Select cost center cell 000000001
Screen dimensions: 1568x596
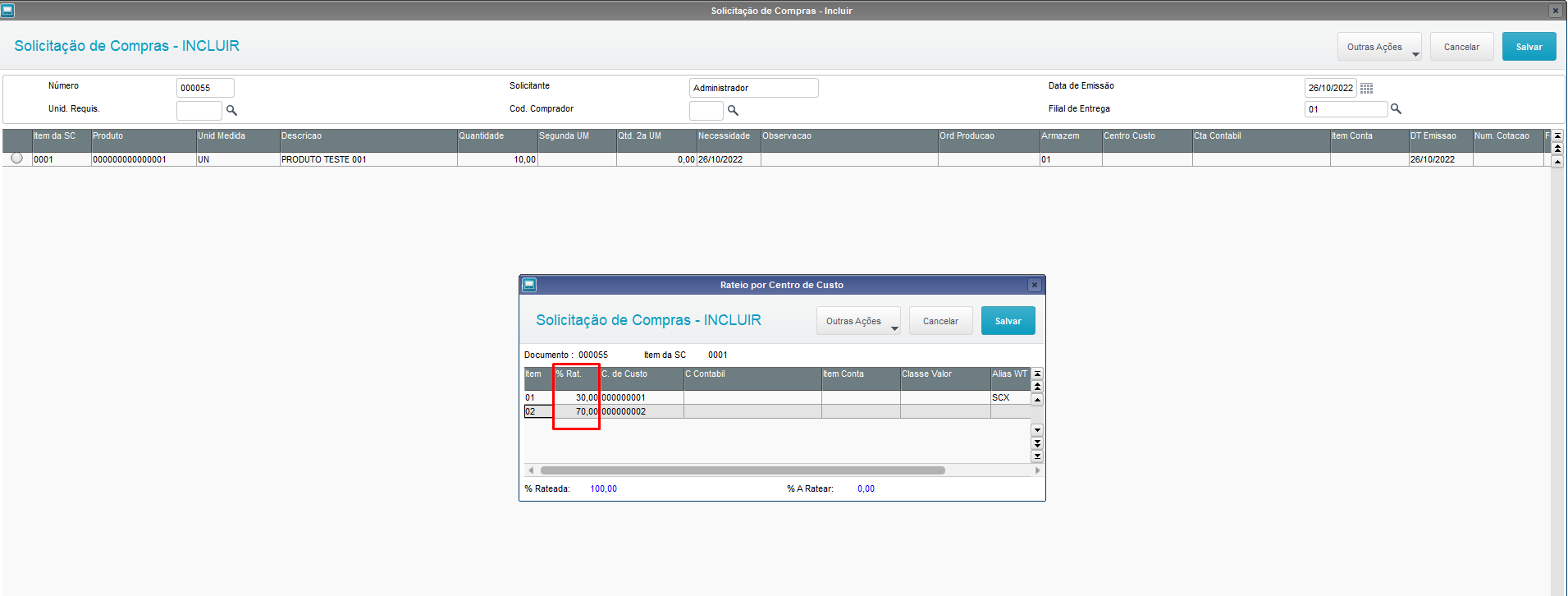(x=642, y=397)
